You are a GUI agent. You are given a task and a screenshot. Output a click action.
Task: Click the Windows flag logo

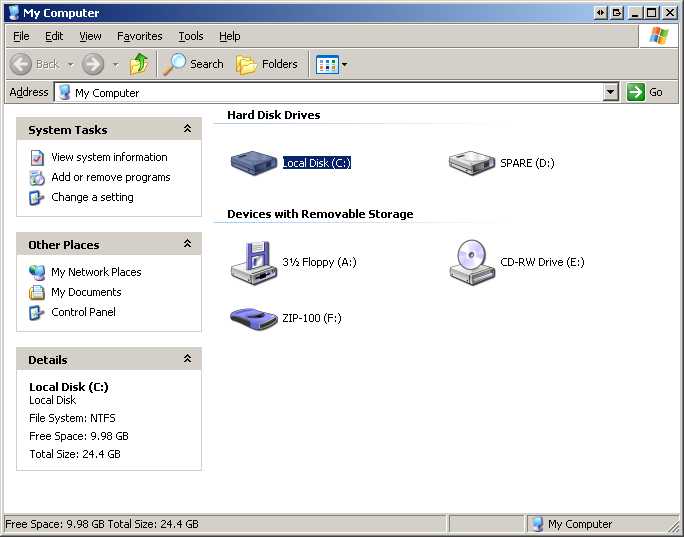pyautogui.click(x=658, y=36)
